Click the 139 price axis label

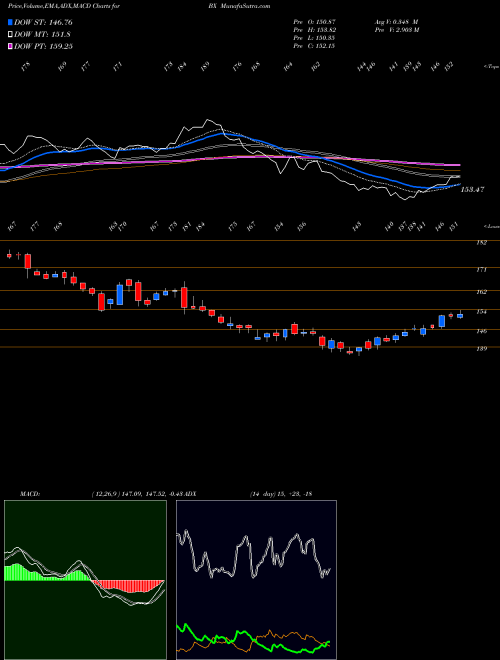click(482, 349)
